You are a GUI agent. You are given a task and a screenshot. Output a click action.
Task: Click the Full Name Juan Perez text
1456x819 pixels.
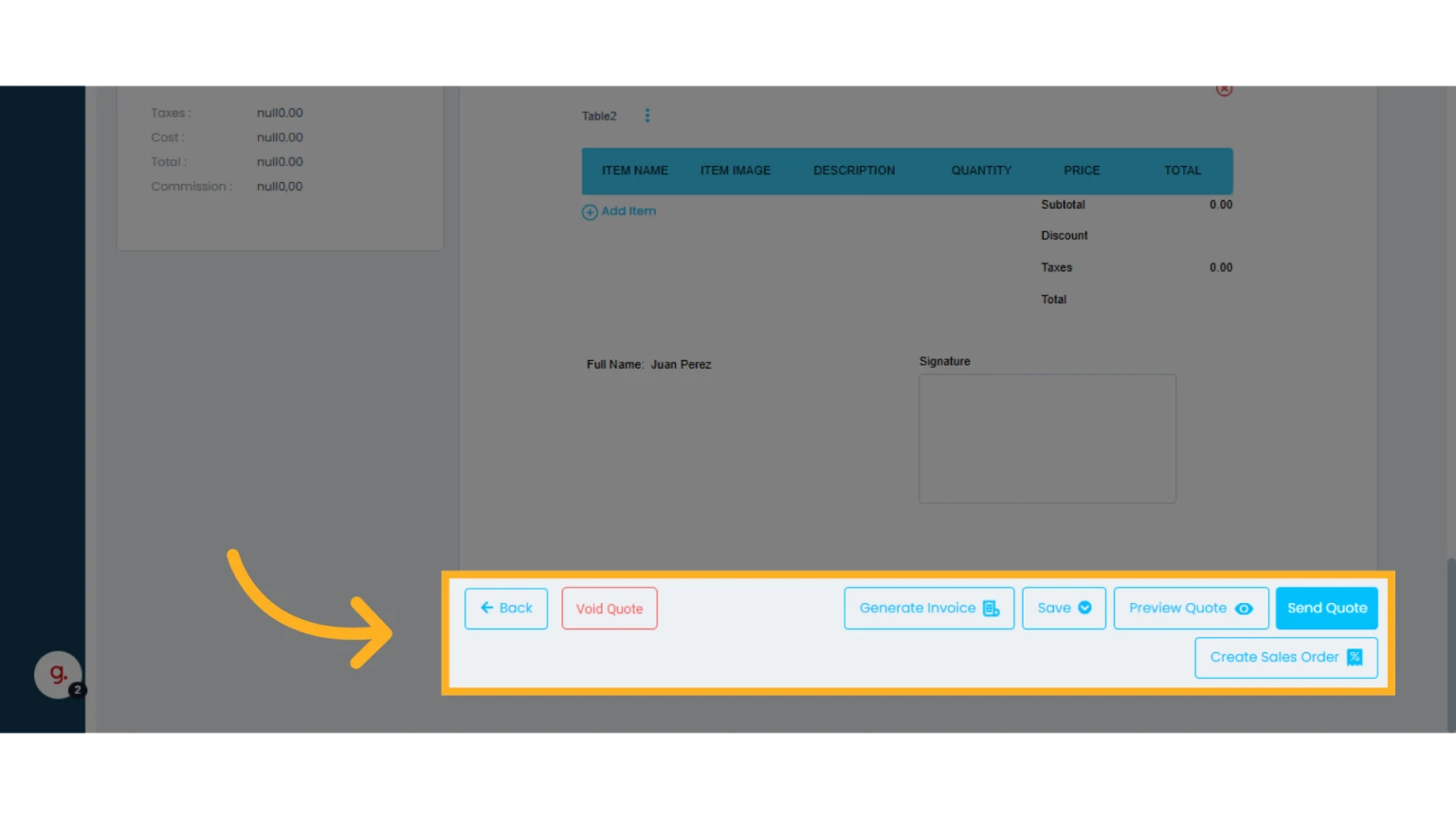point(648,365)
